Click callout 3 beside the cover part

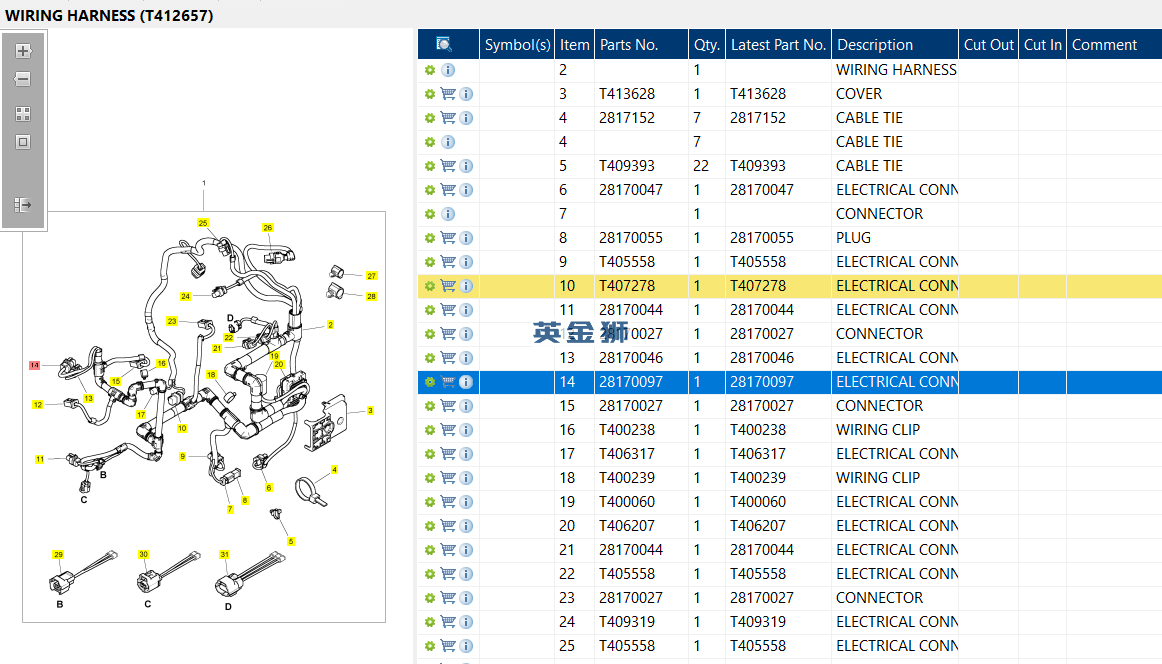coord(370,410)
